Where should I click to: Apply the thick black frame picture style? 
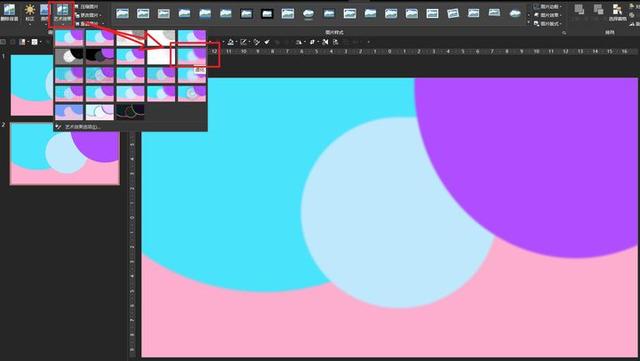(267, 14)
